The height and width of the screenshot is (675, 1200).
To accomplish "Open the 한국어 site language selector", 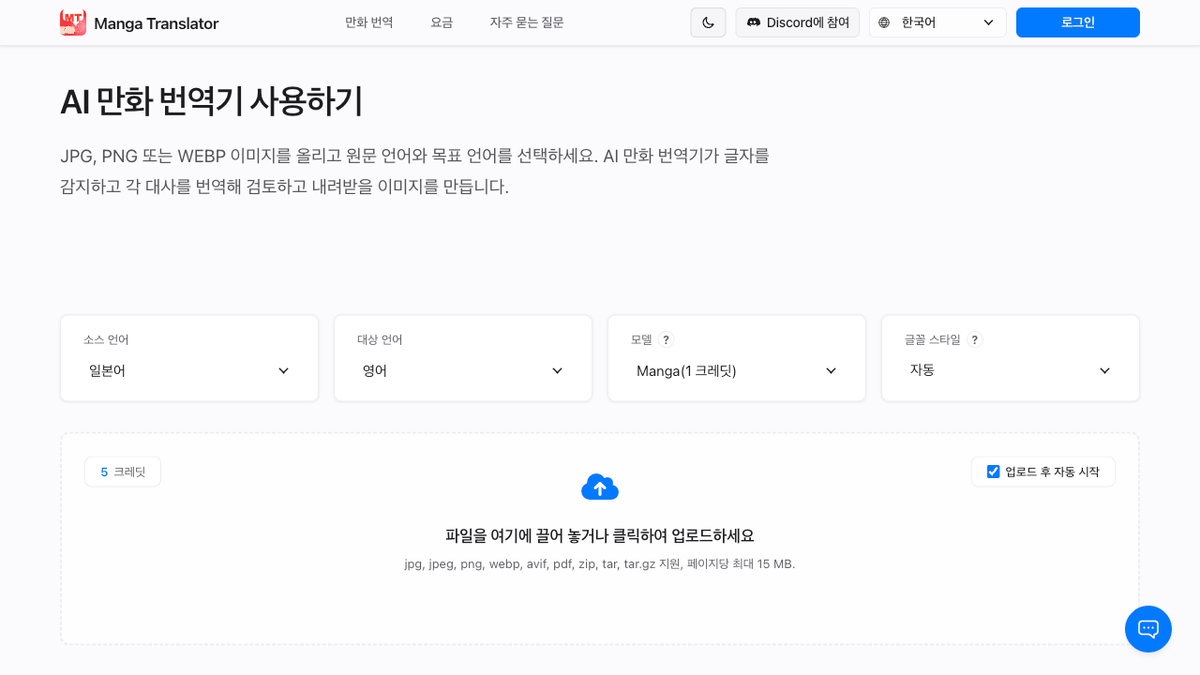I will [937, 22].
